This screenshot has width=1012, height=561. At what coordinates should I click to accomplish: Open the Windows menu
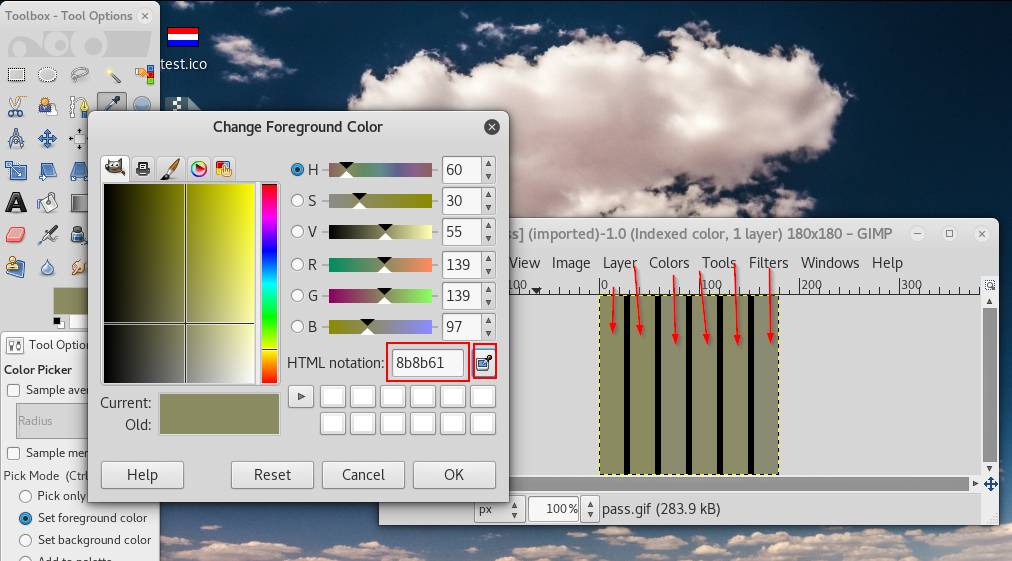point(830,263)
